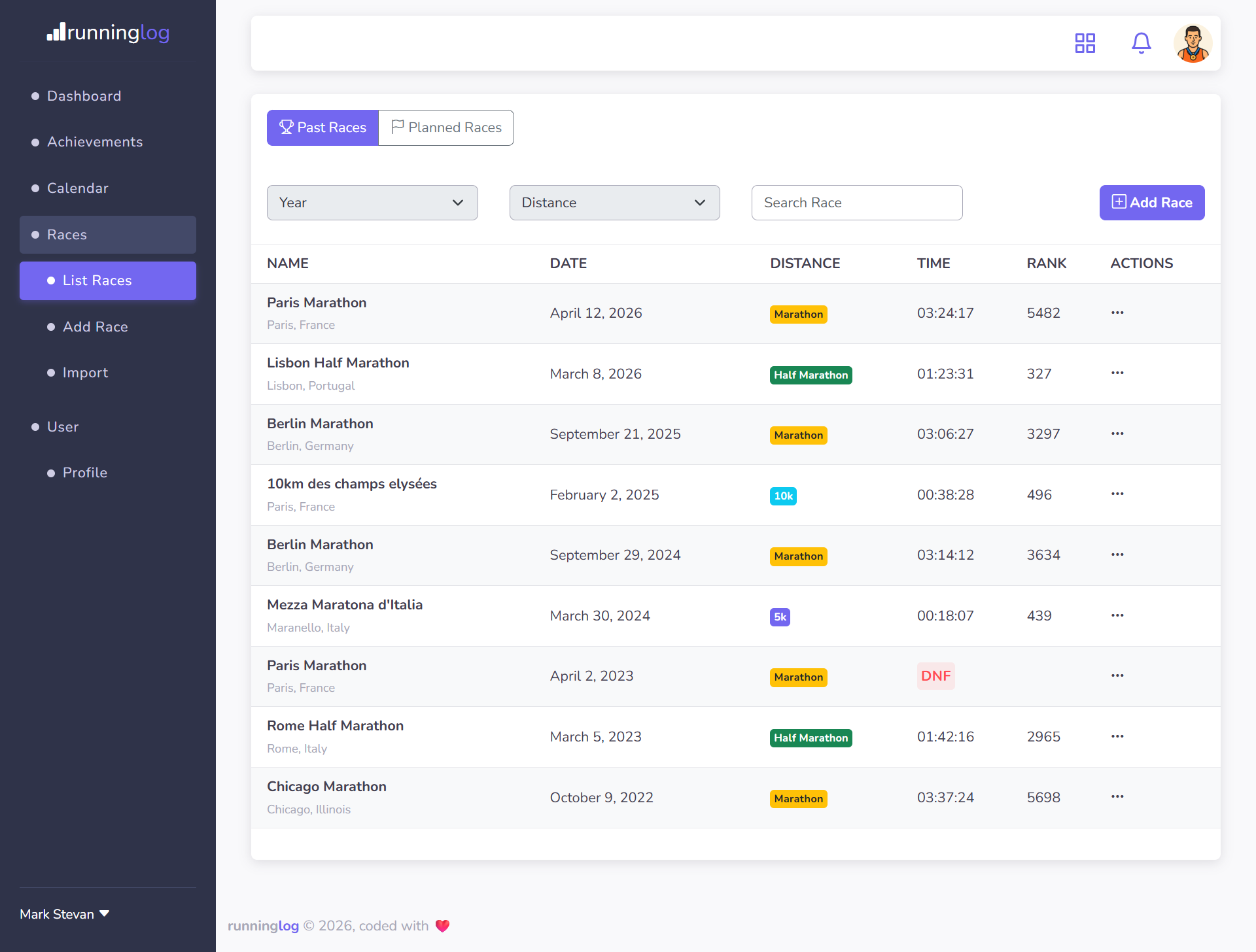Click the heart icon in footer
This screenshot has width=1256, height=952.
point(443,926)
